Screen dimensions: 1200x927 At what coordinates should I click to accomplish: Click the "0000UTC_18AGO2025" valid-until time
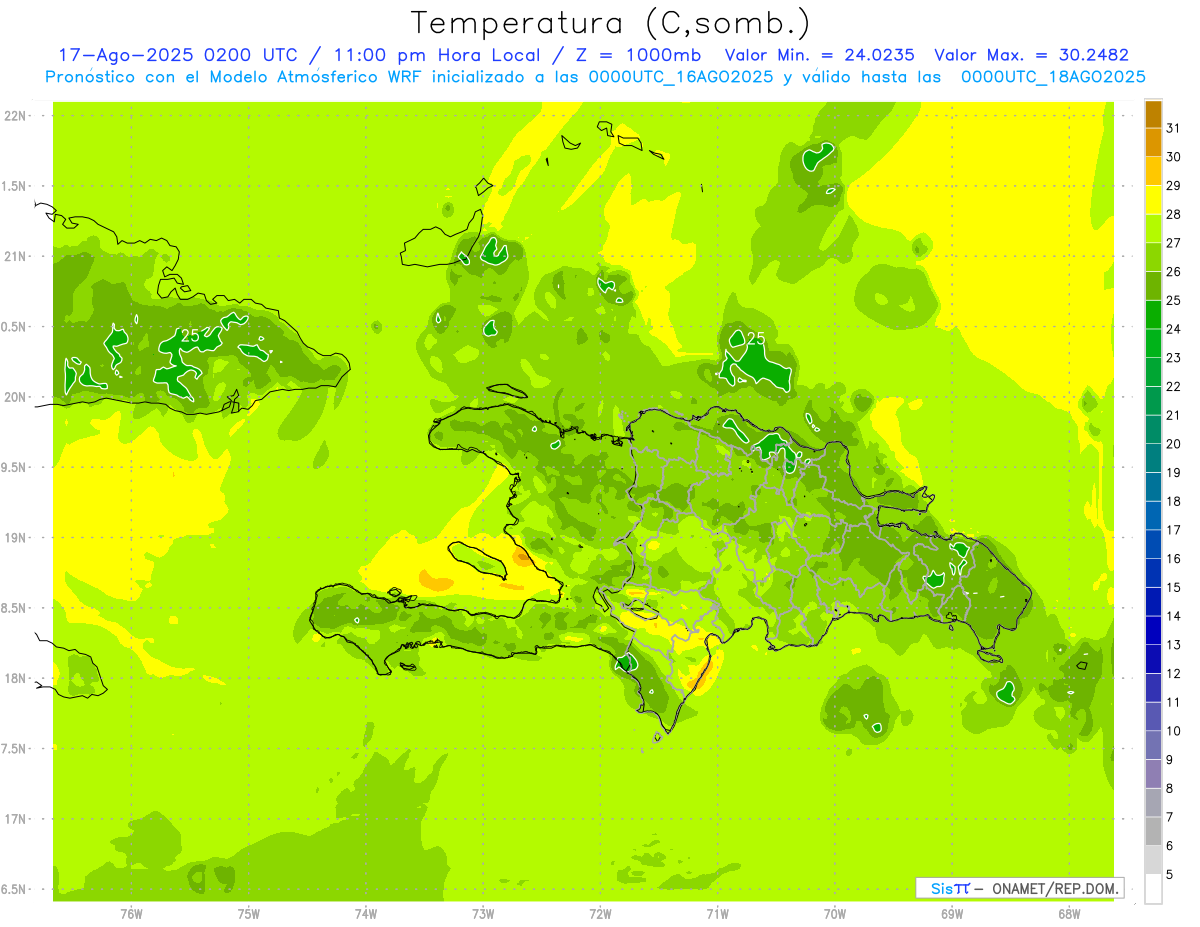point(1053,77)
